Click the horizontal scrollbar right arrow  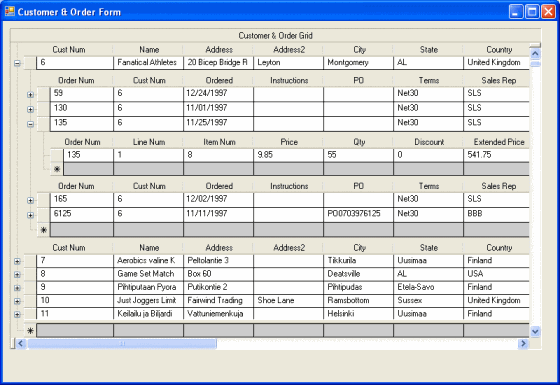tap(523, 344)
